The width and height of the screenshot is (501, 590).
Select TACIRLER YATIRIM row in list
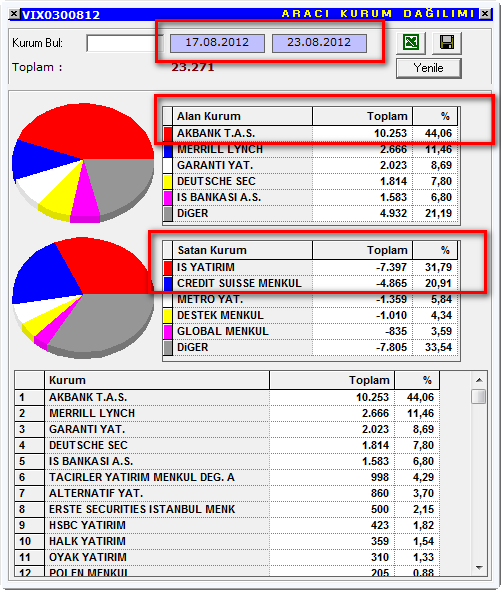pos(227,477)
